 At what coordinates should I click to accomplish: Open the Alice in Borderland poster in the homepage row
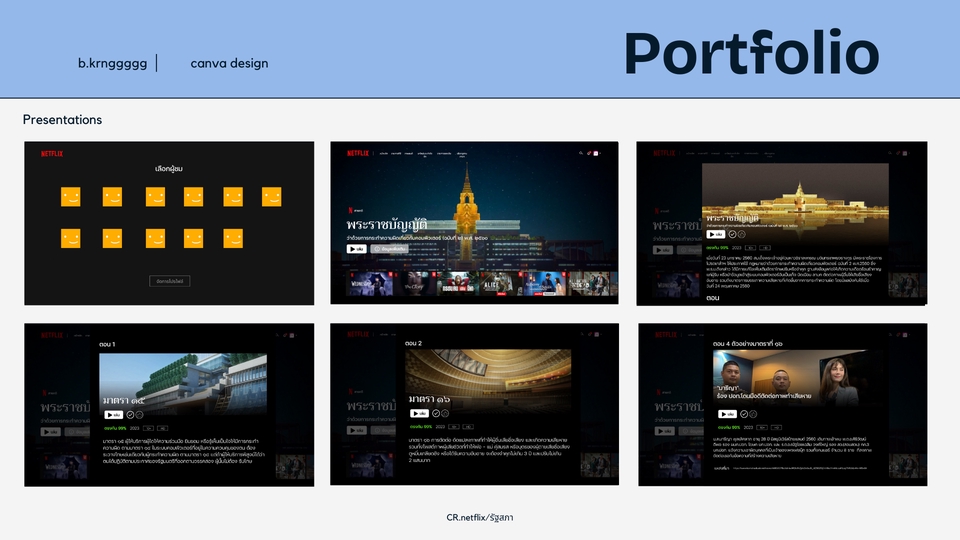click(501, 284)
